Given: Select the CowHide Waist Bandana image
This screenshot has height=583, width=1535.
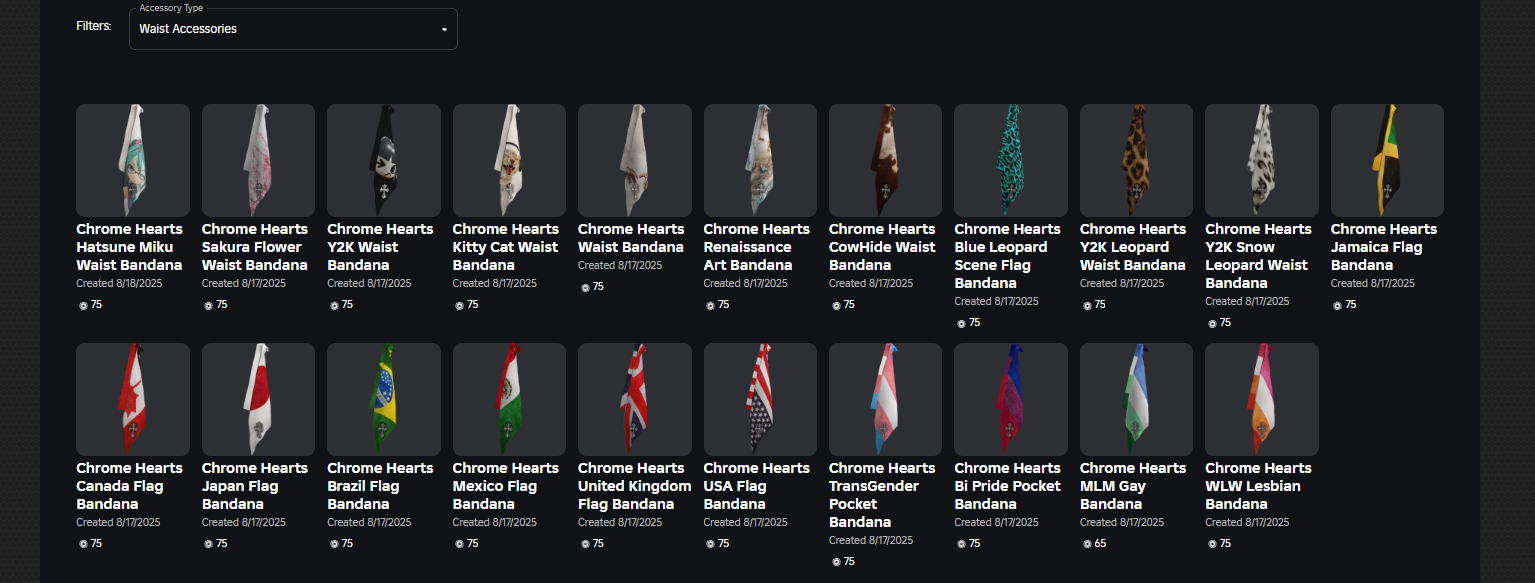Looking at the screenshot, I should coord(885,160).
